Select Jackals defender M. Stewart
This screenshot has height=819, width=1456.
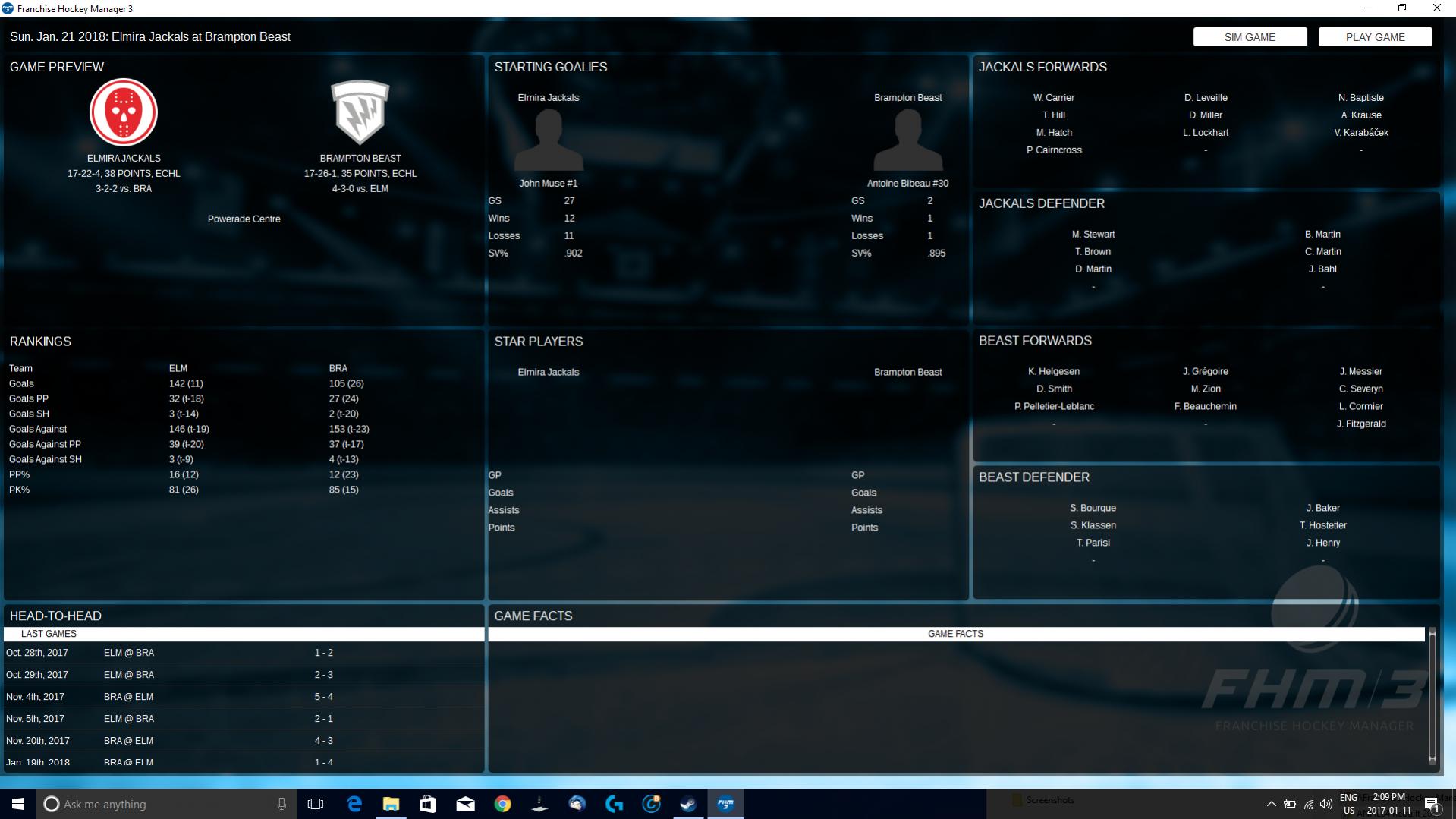tap(1093, 235)
